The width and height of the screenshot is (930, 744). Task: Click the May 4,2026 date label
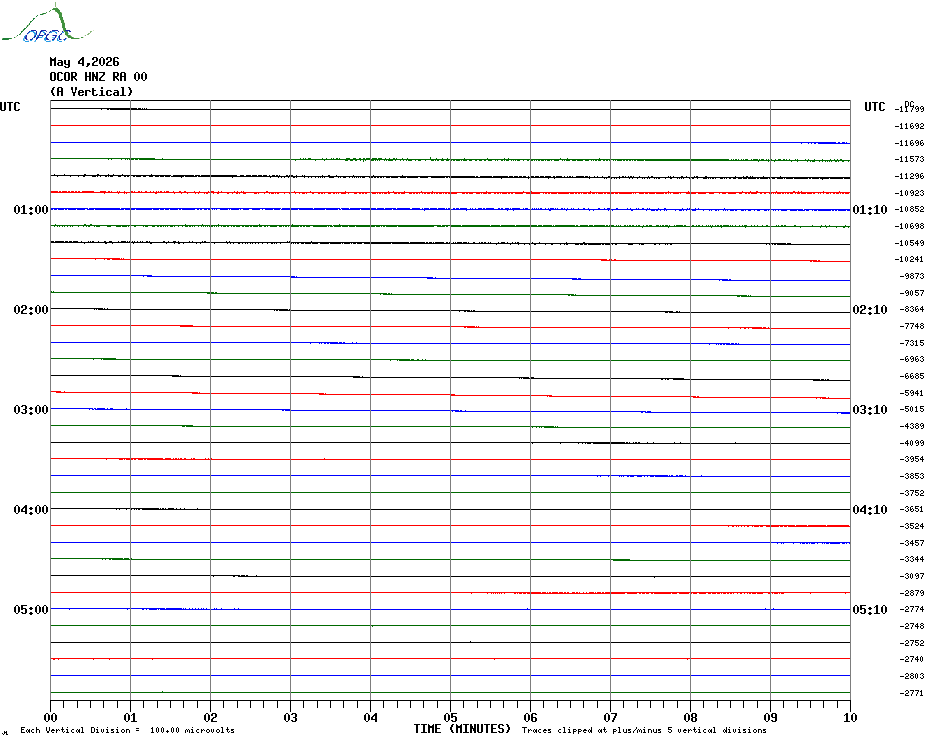[84, 62]
